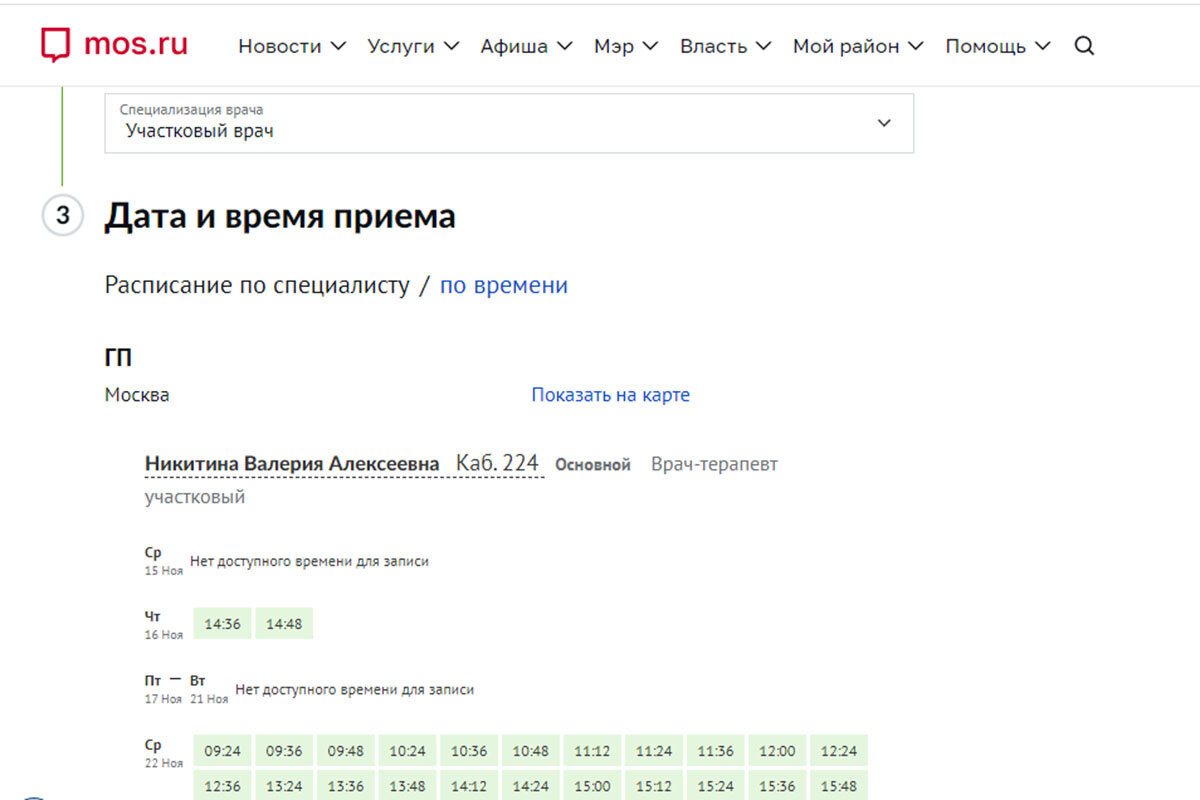Viewport: 1200px width, 800px height.
Task: Switch schedule view to по времени
Action: tap(503, 285)
